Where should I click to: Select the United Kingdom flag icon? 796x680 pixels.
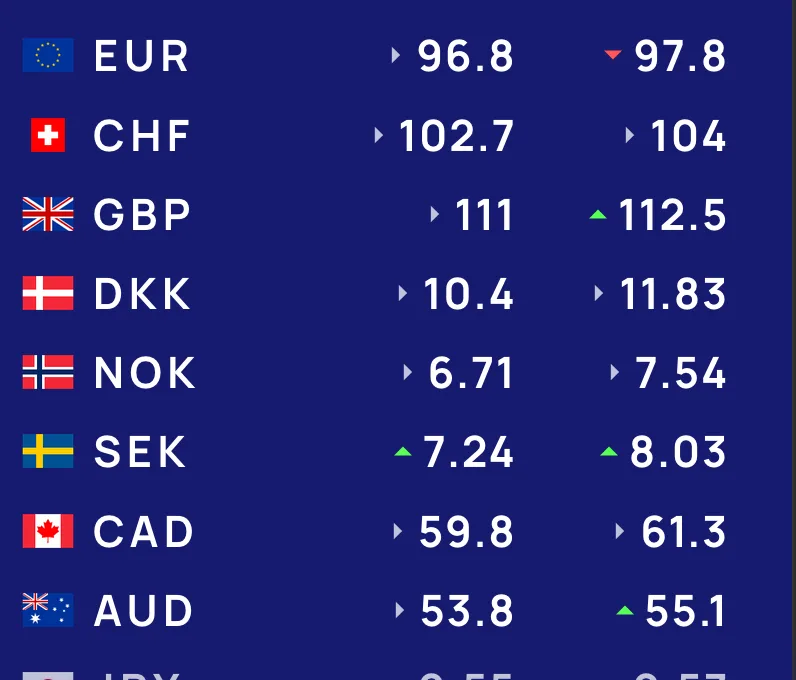tap(48, 214)
